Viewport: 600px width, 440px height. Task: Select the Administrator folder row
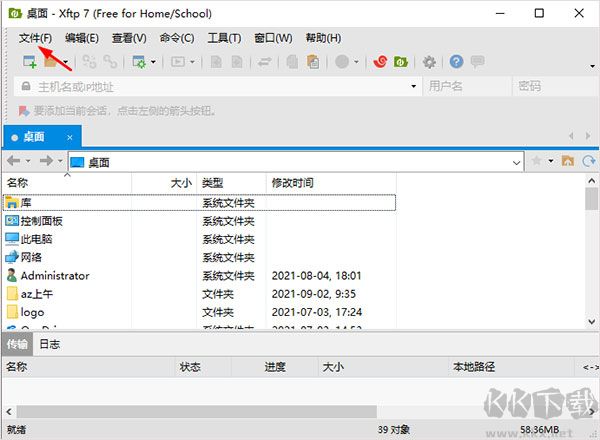click(x=199, y=275)
